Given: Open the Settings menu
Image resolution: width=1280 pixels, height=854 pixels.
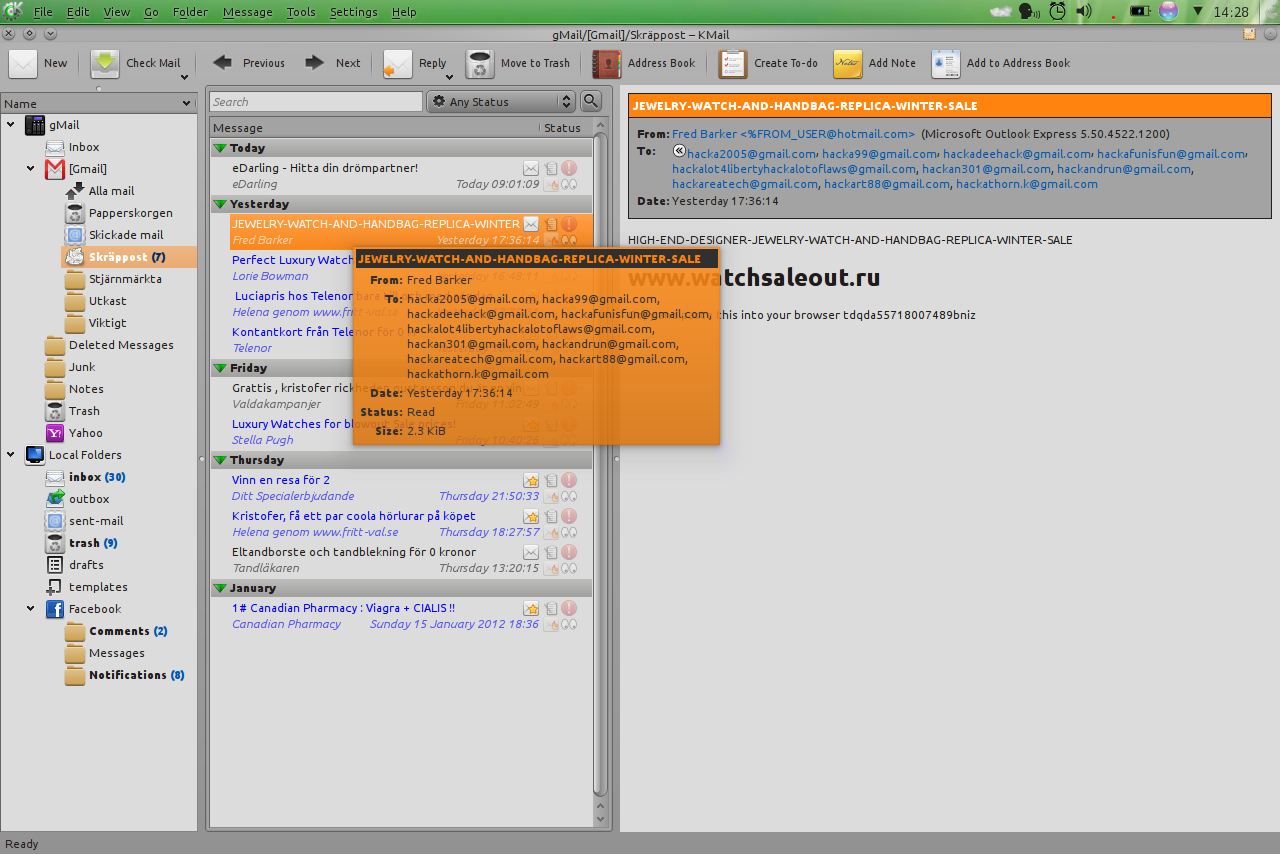Looking at the screenshot, I should point(353,12).
